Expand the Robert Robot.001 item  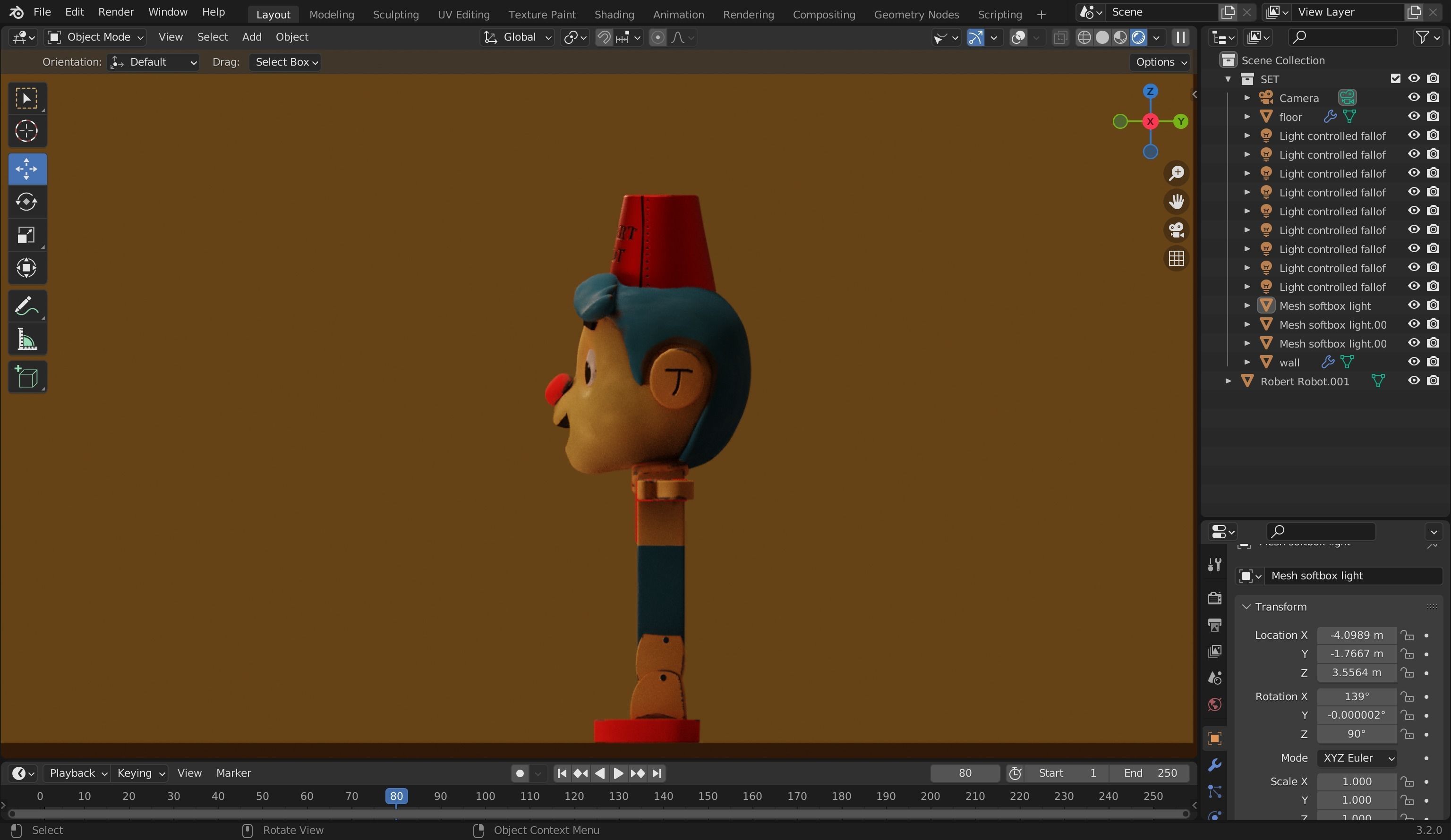(x=1228, y=381)
